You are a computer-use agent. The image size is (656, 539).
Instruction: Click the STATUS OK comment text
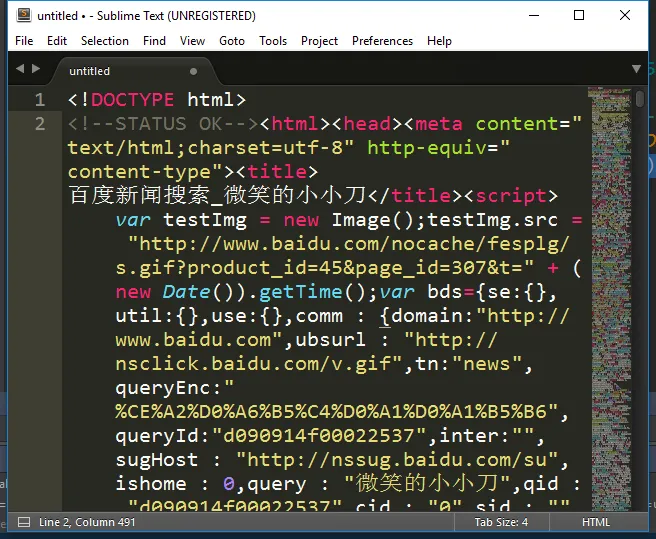click(x=163, y=124)
